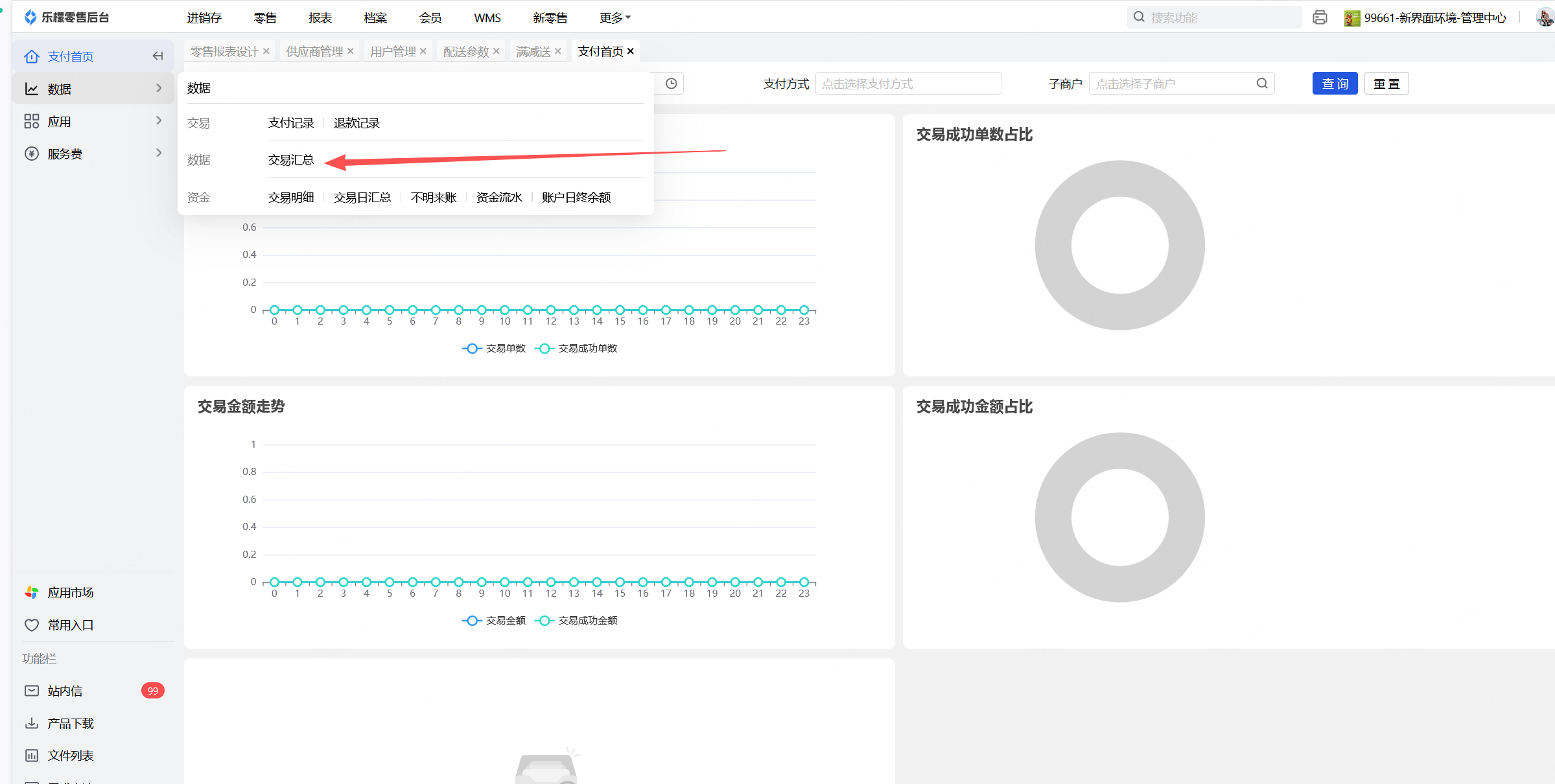Screen dimensions: 1555x784
Task: Expand the 更多 top menu dropdown
Action: click(x=614, y=17)
